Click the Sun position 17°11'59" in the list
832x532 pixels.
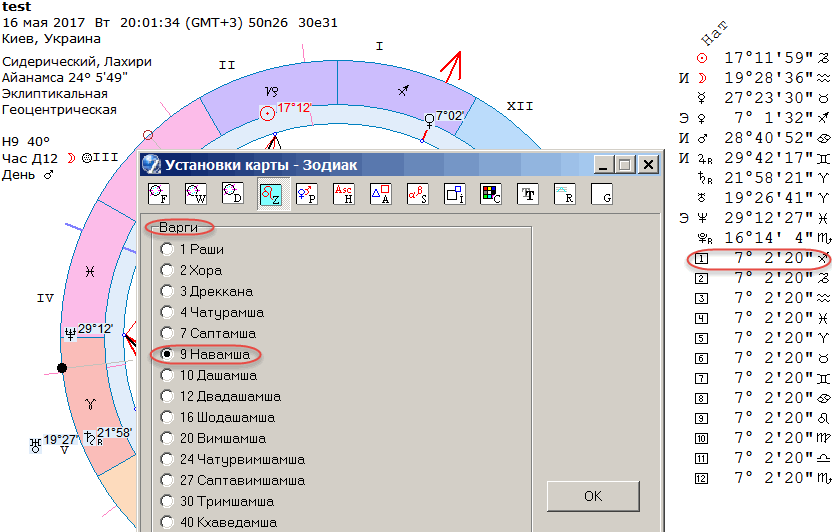768,58
